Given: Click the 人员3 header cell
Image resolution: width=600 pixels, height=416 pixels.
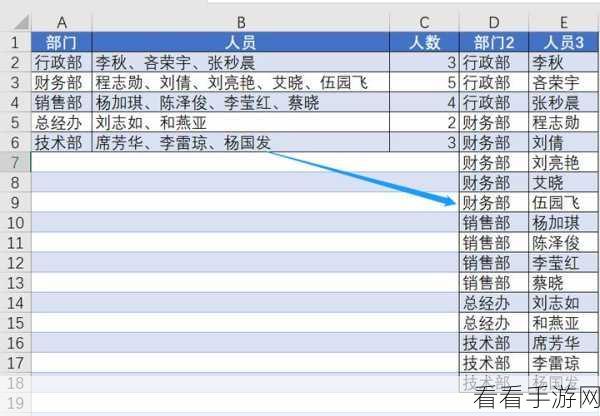Looking at the screenshot, I should point(564,42).
